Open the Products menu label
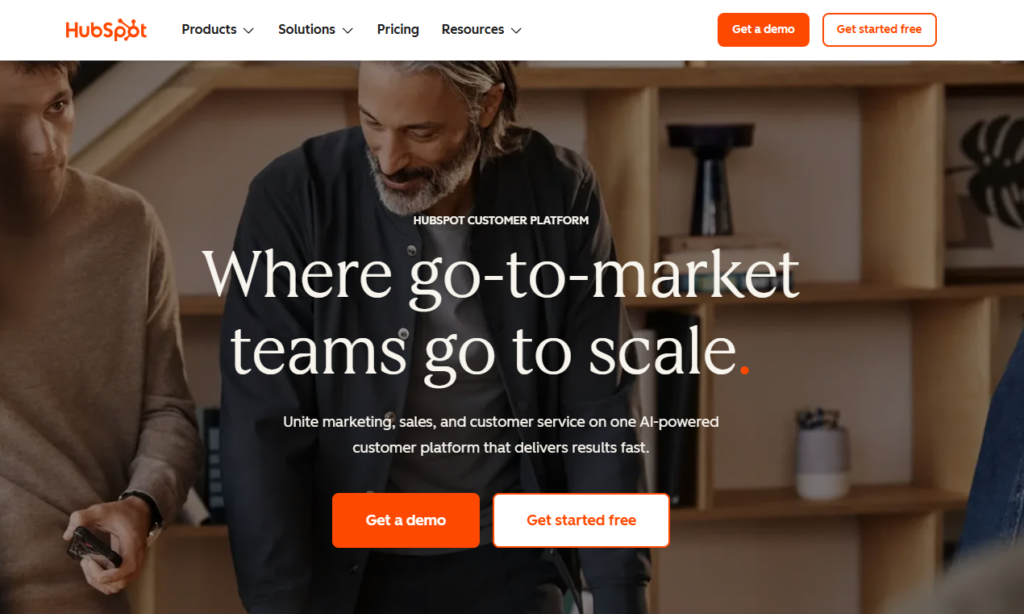 [x=209, y=29]
